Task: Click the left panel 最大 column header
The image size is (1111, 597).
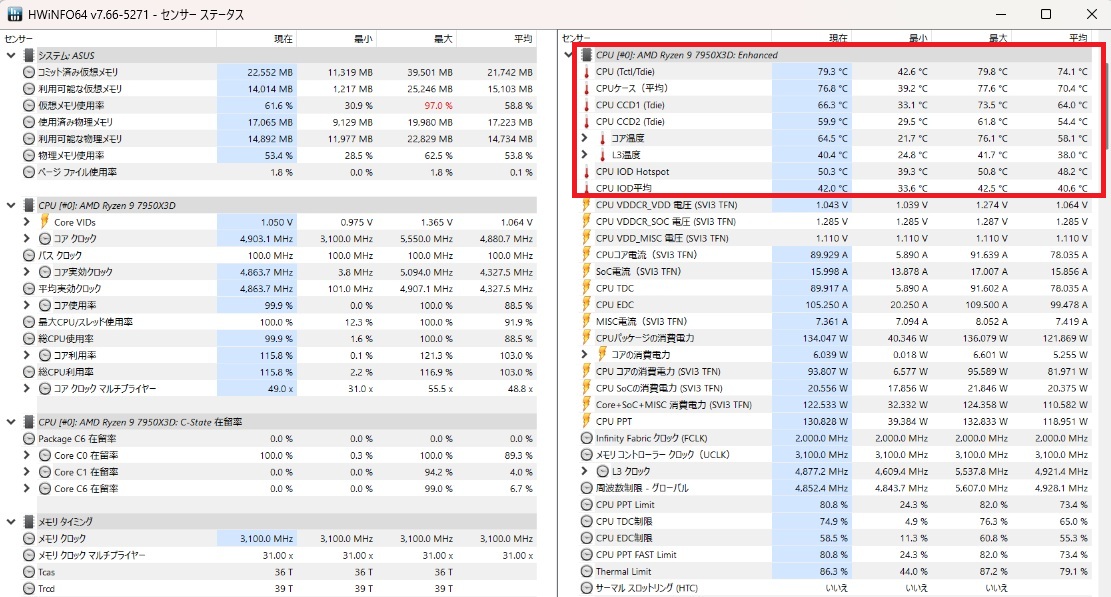Action: (x=417, y=38)
